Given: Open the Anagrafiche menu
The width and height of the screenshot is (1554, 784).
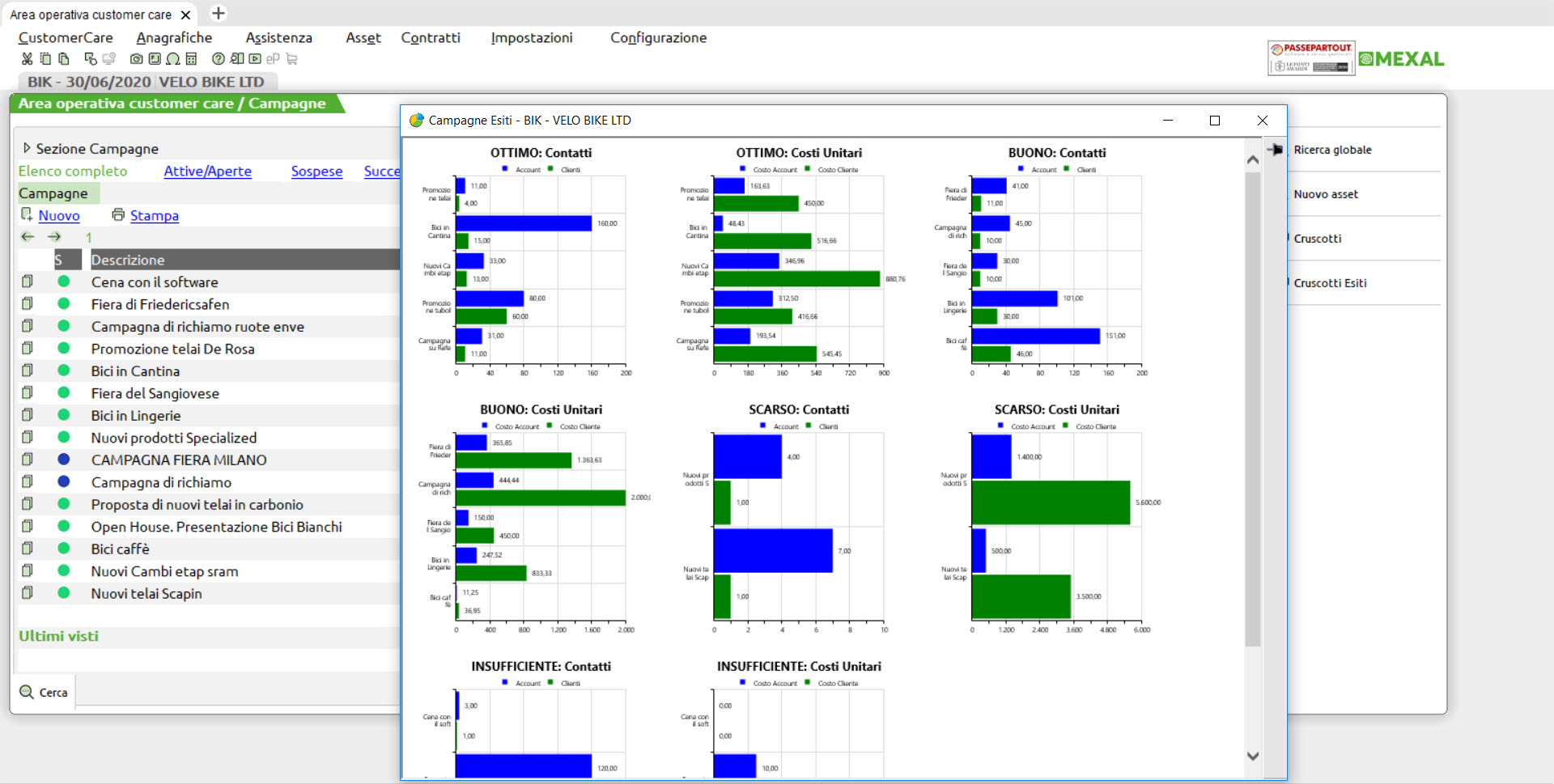Looking at the screenshot, I should [x=174, y=38].
